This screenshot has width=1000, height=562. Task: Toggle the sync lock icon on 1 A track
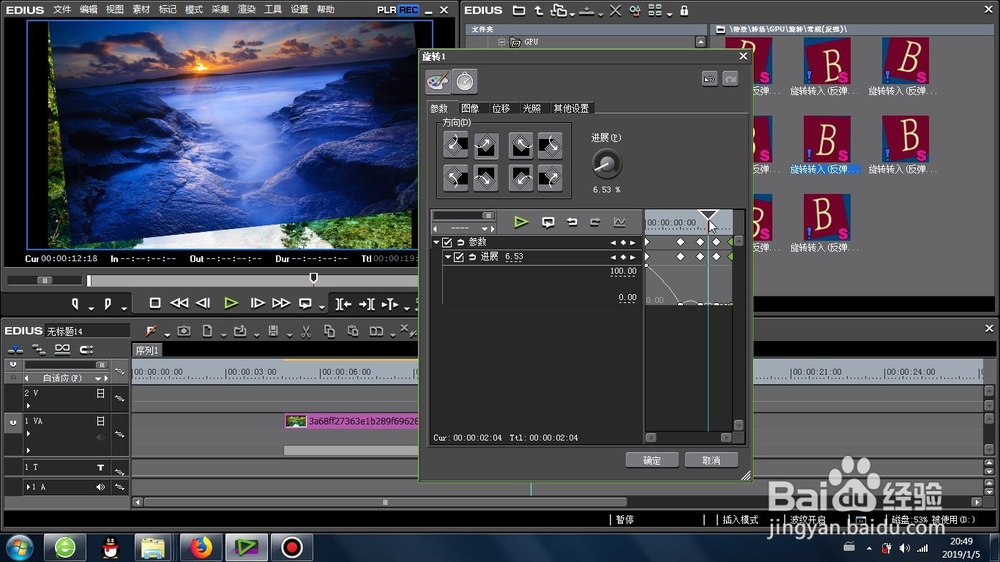(119, 487)
